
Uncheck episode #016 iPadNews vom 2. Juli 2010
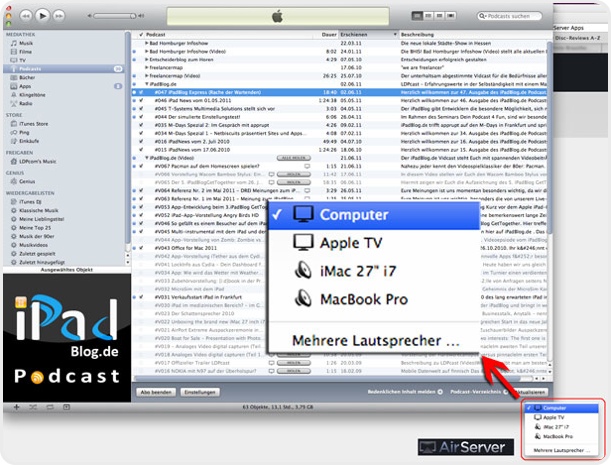(x=141, y=141)
